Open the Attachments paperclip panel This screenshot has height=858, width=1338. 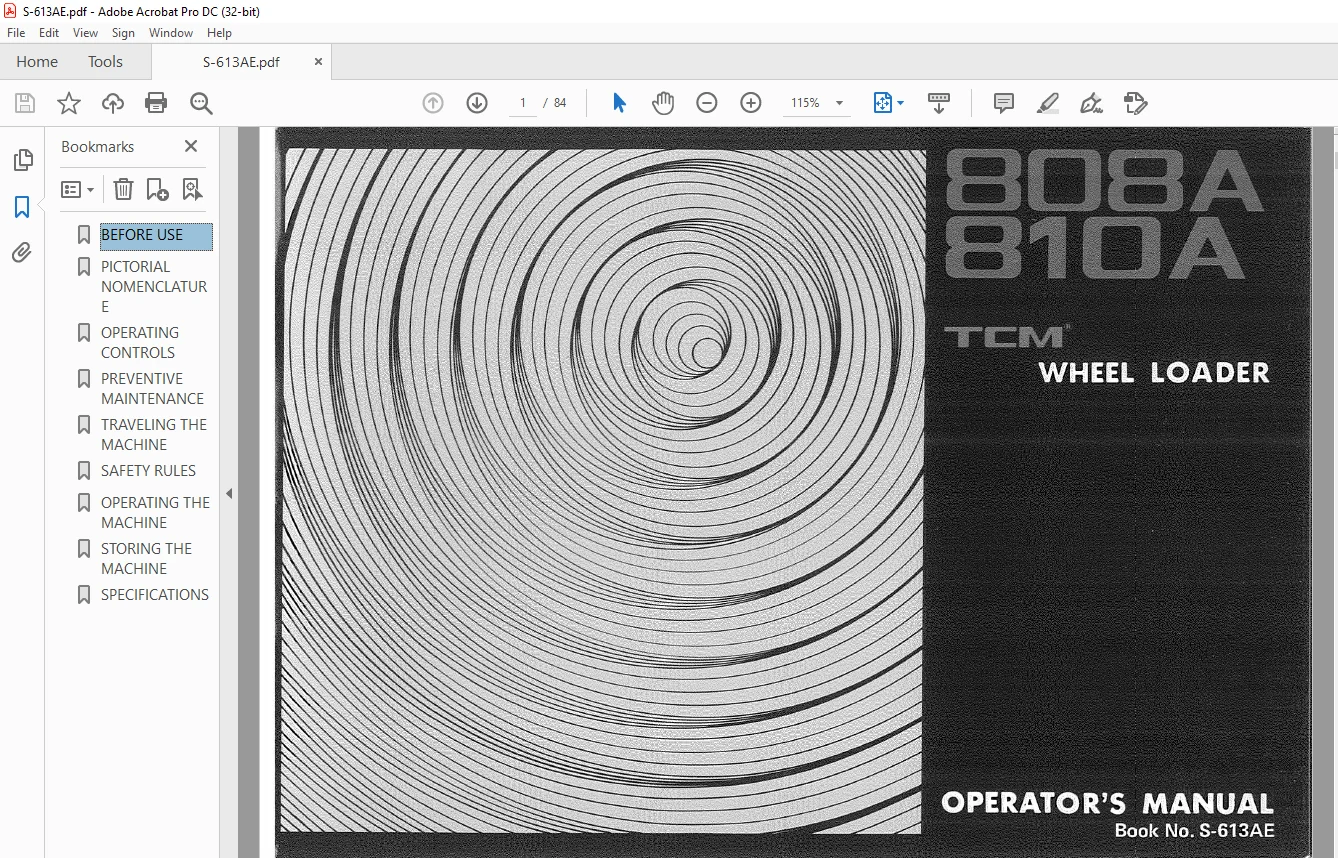tap(22, 253)
